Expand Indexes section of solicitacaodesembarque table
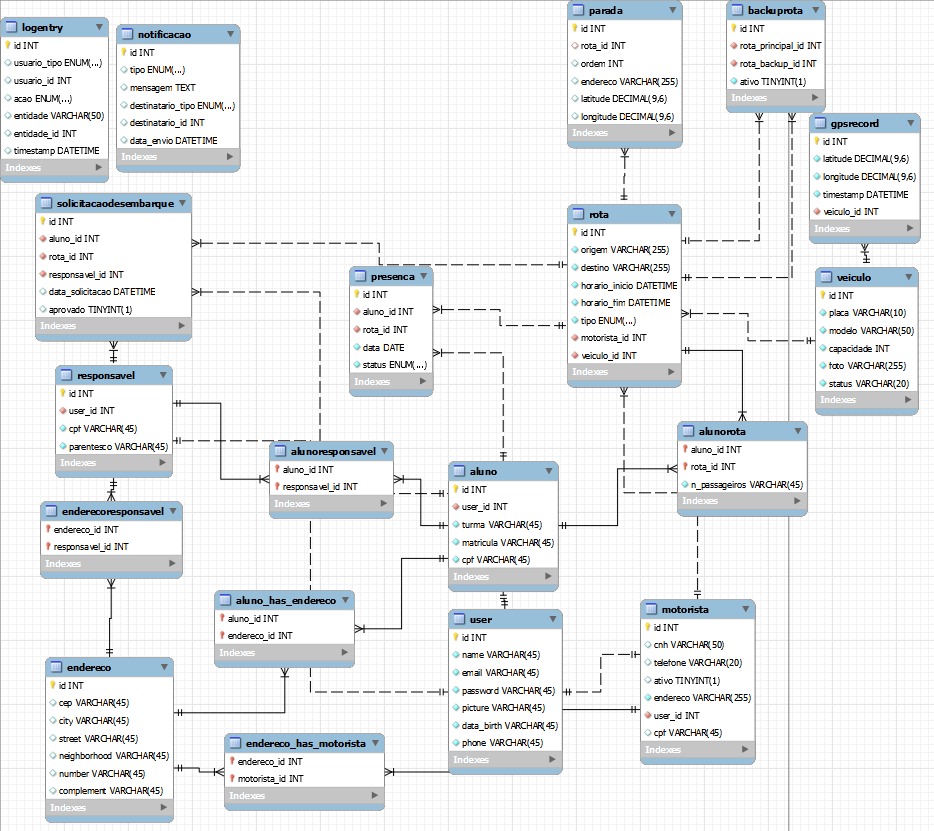Screen dimensions: 934x831 pyautogui.click(x=182, y=326)
